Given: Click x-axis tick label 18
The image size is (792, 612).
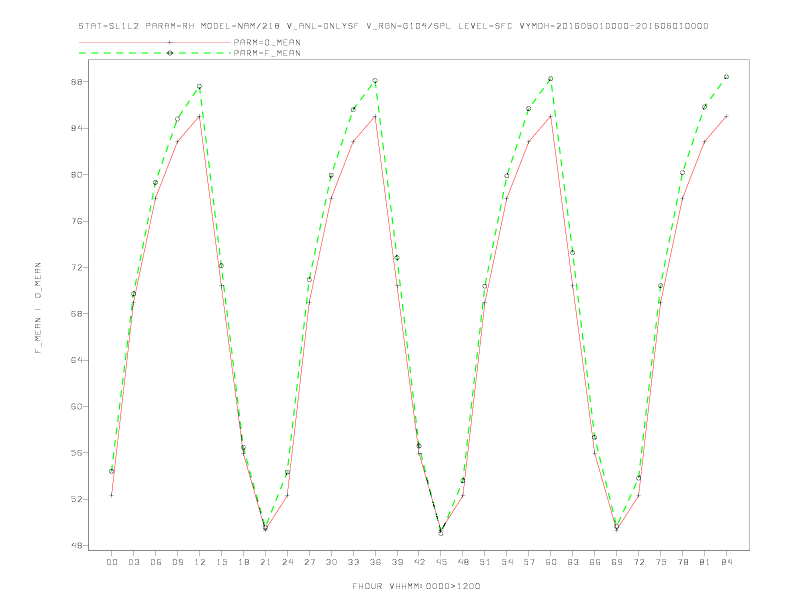Looking at the screenshot, I should click(243, 562).
